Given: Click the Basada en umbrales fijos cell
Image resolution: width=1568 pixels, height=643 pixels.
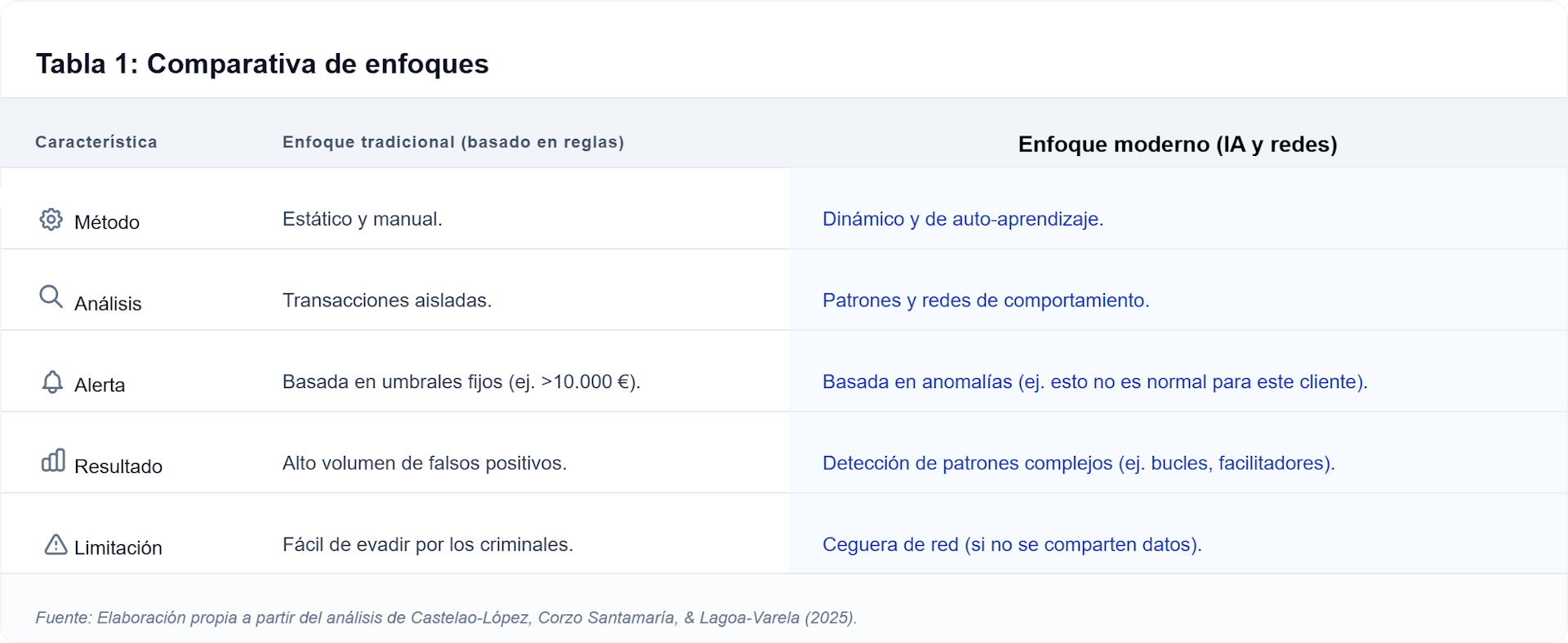Looking at the screenshot, I should [x=461, y=382].
